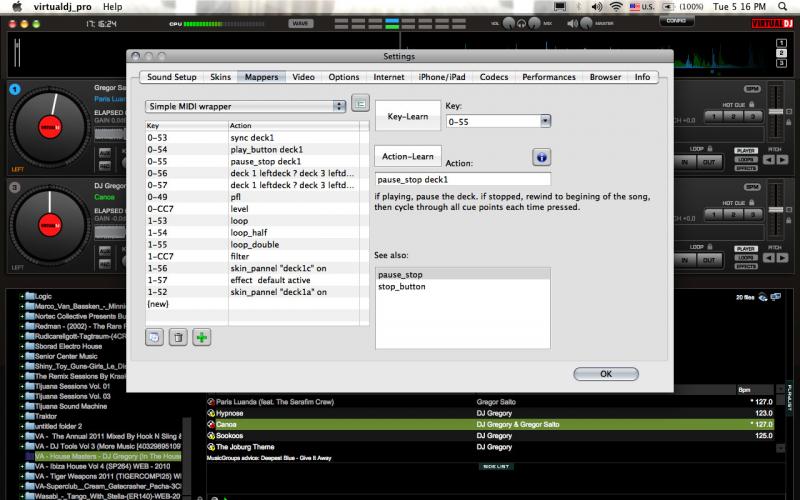Viewport: 800px width, 500px height.
Task: Click the lower deck pitch slider handle
Action: pos(776,210)
